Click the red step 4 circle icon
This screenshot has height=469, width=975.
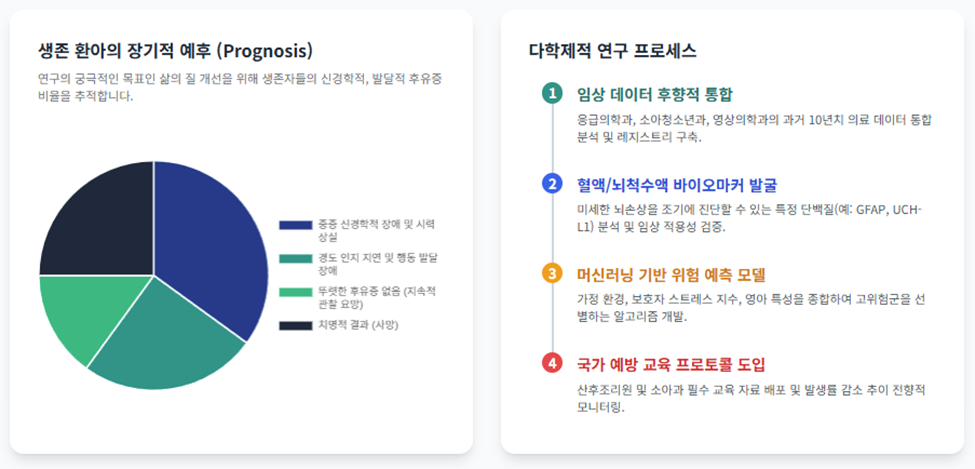[x=552, y=363]
